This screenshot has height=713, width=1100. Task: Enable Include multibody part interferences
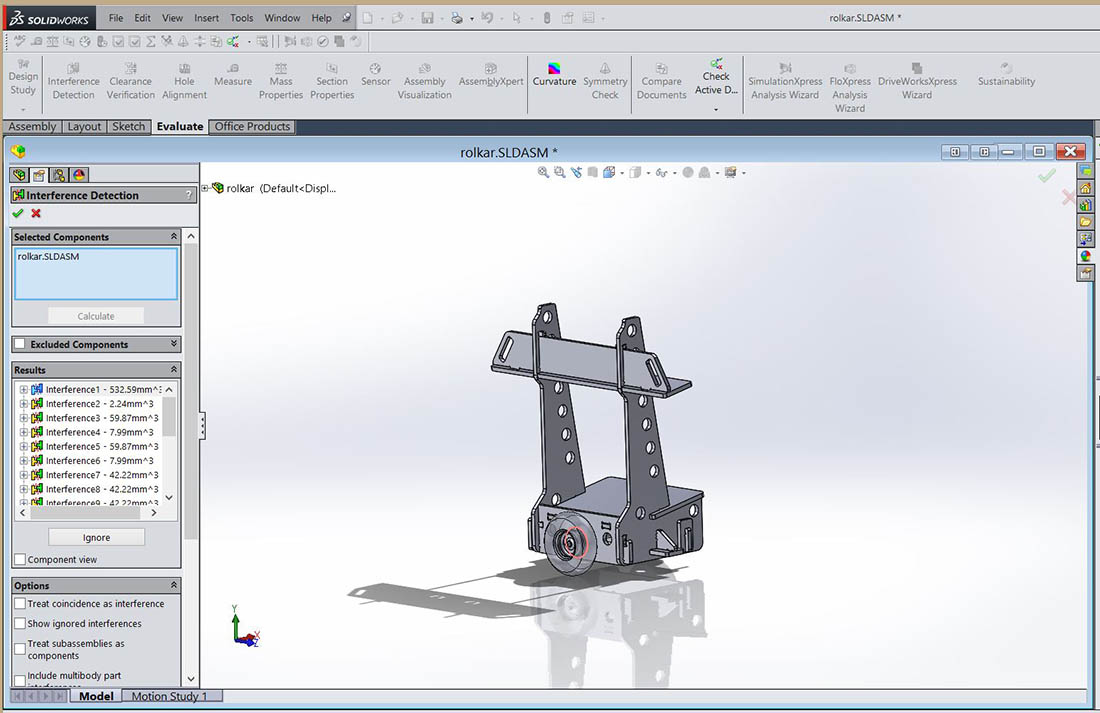click(20, 680)
